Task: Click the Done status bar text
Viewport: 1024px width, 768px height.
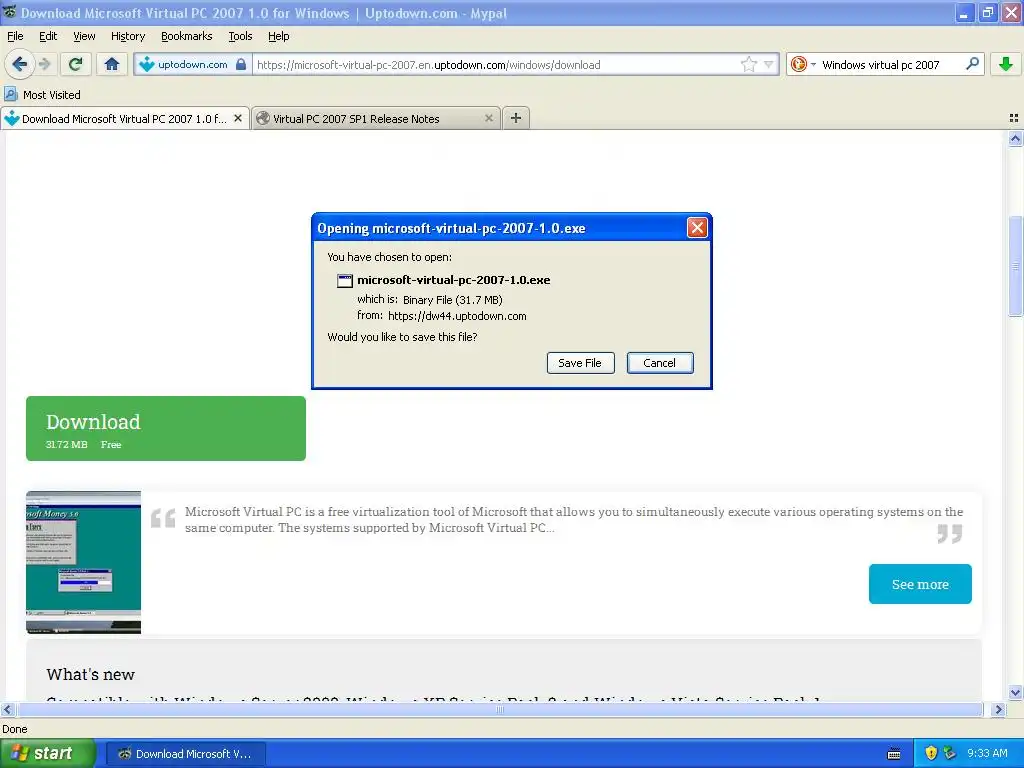Action: point(14,729)
